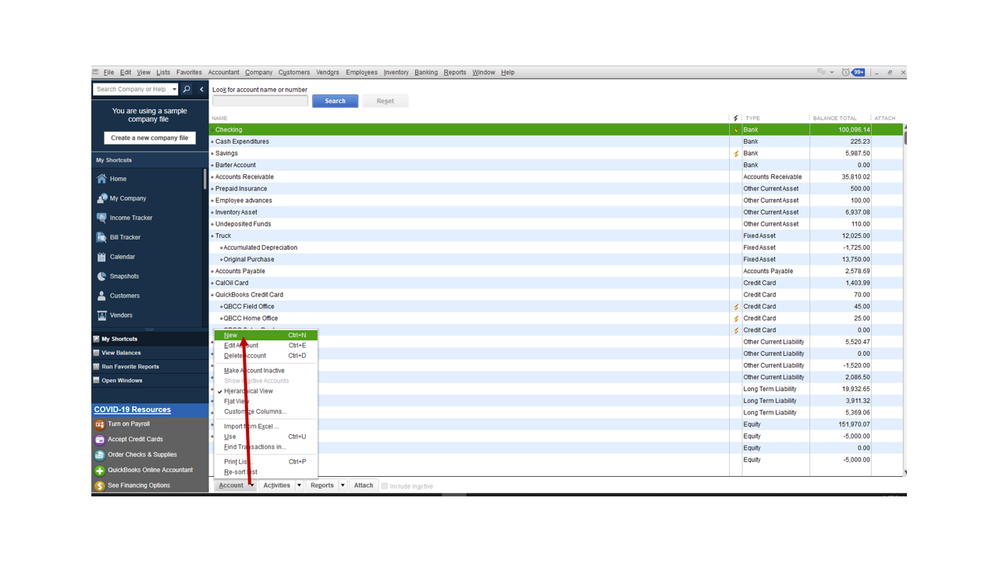Click the QuickBooks Online Accountant plus icon
The image size is (999, 562).
pos(99,470)
